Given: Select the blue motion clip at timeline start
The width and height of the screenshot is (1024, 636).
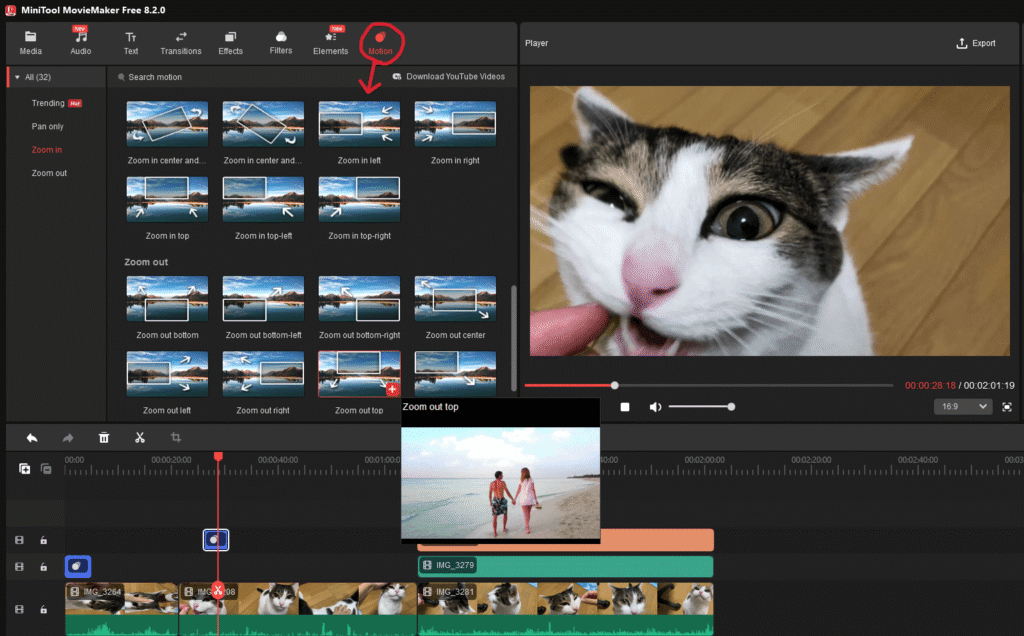Looking at the screenshot, I should 78,566.
